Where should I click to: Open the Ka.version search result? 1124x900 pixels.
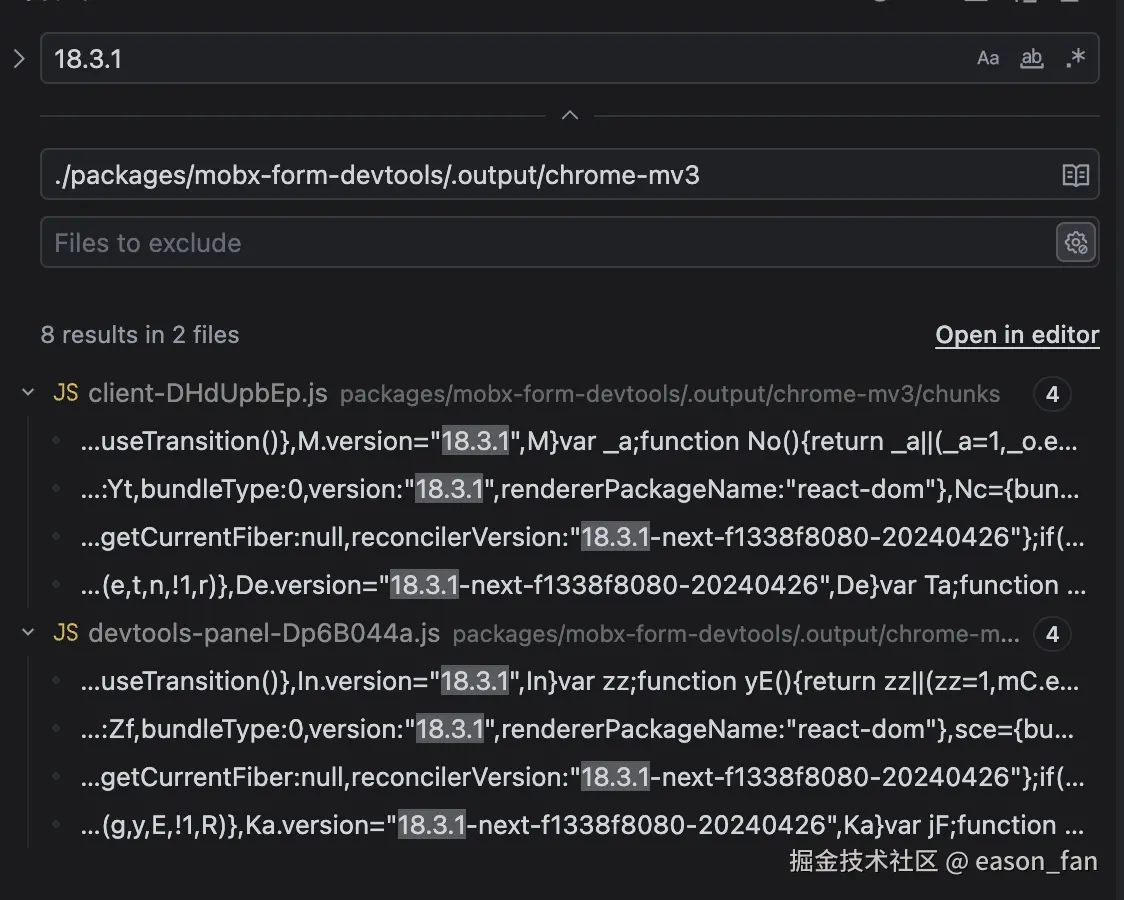[580, 826]
